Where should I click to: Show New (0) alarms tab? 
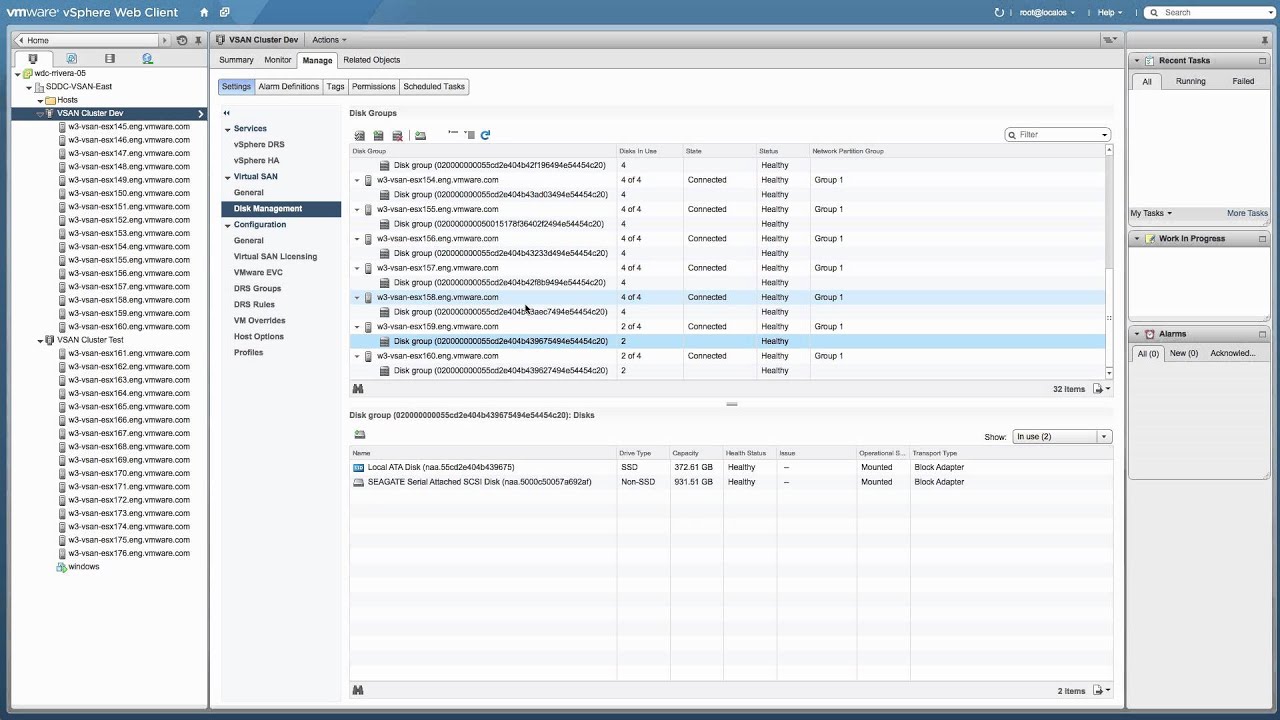pyautogui.click(x=1183, y=353)
